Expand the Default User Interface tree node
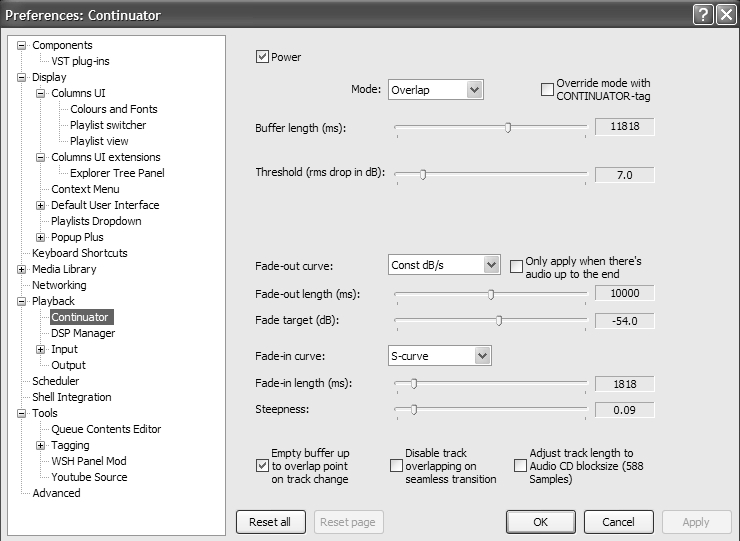 [x=41, y=205]
